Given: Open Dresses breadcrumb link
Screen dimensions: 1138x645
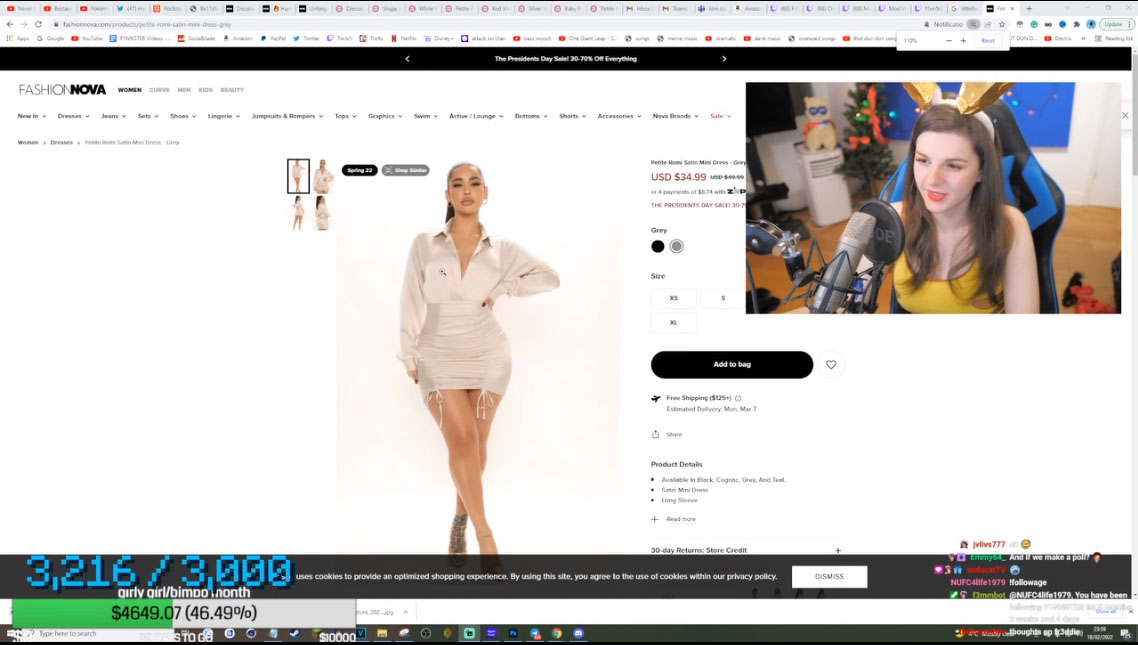Looking at the screenshot, I should 62,143.
